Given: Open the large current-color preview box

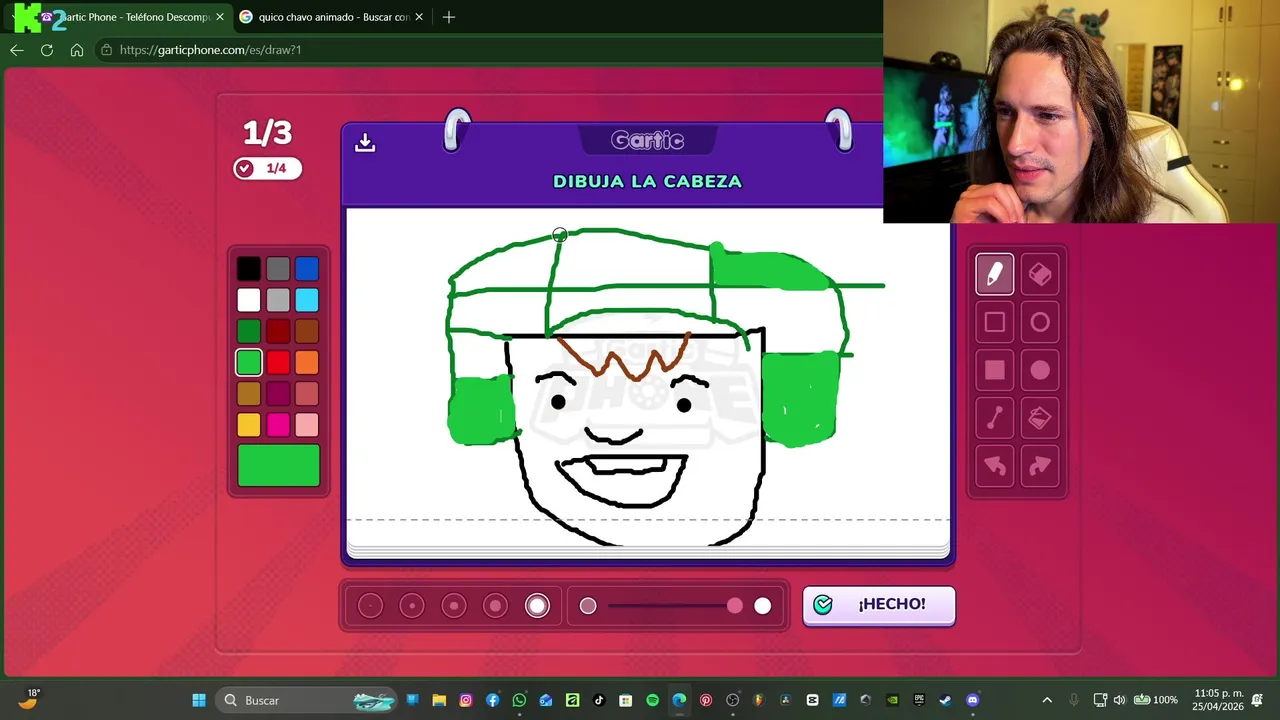Looking at the screenshot, I should click(278, 466).
